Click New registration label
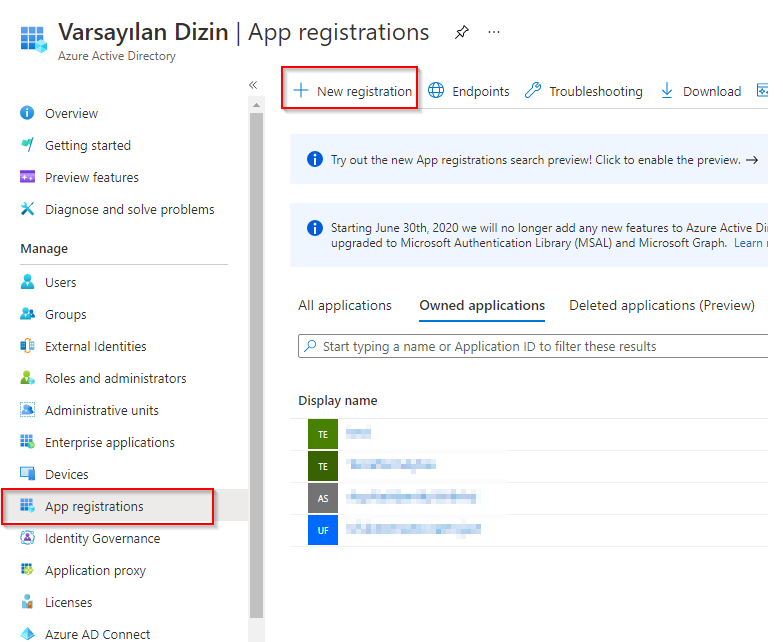The width and height of the screenshot is (783, 642). 364,91
